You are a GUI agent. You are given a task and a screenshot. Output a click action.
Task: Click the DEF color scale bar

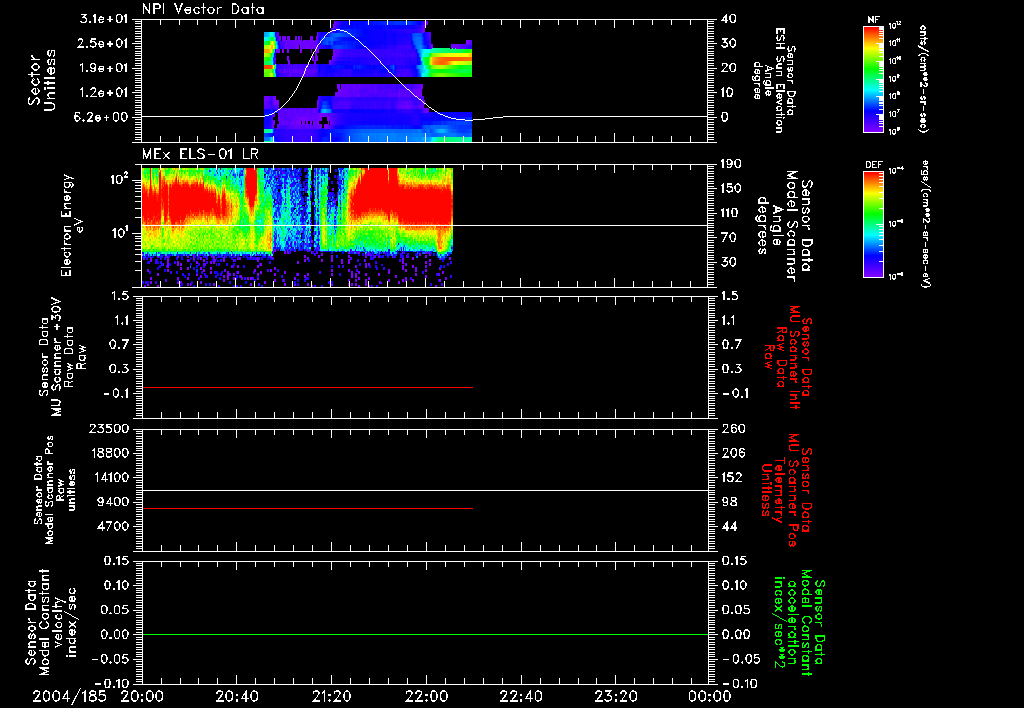pos(874,224)
